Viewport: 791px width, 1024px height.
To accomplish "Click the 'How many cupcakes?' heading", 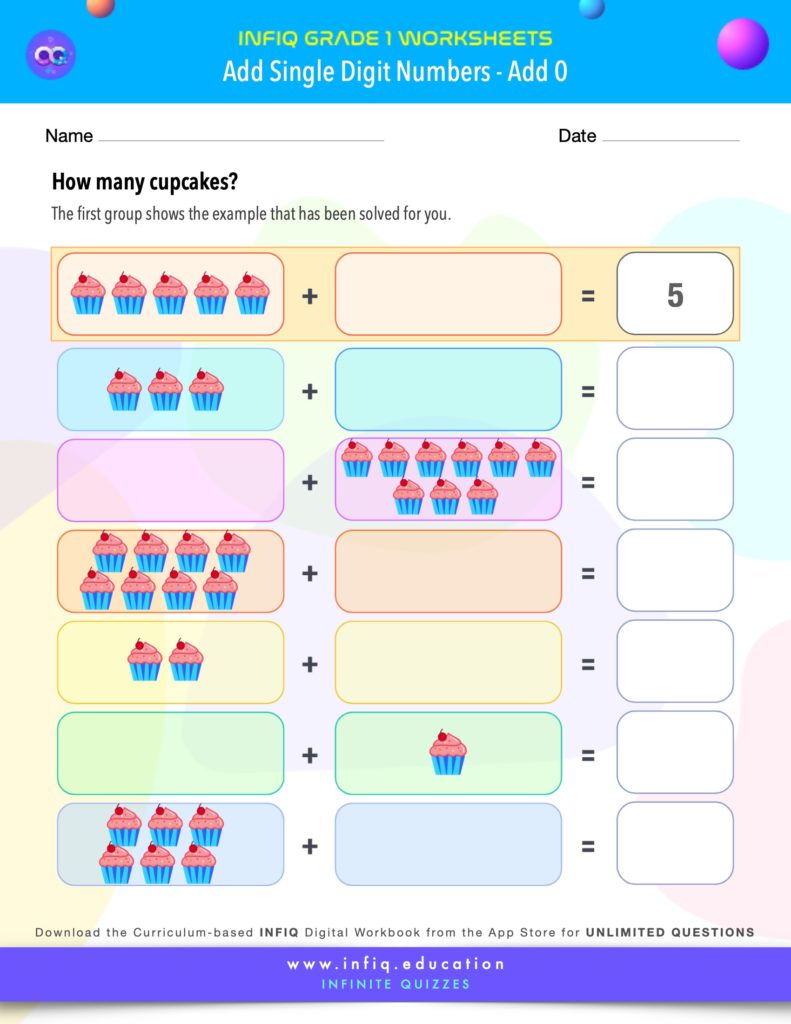I will pyautogui.click(x=144, y=182).
